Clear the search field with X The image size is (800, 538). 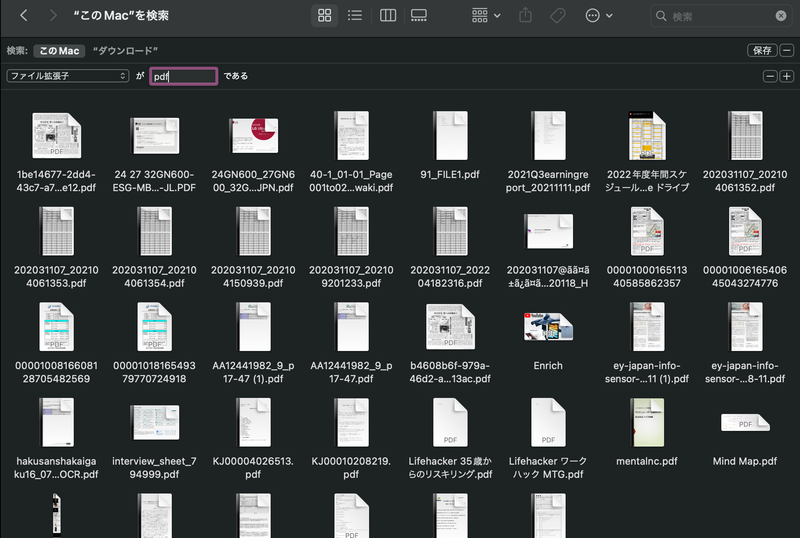[781, 16]
